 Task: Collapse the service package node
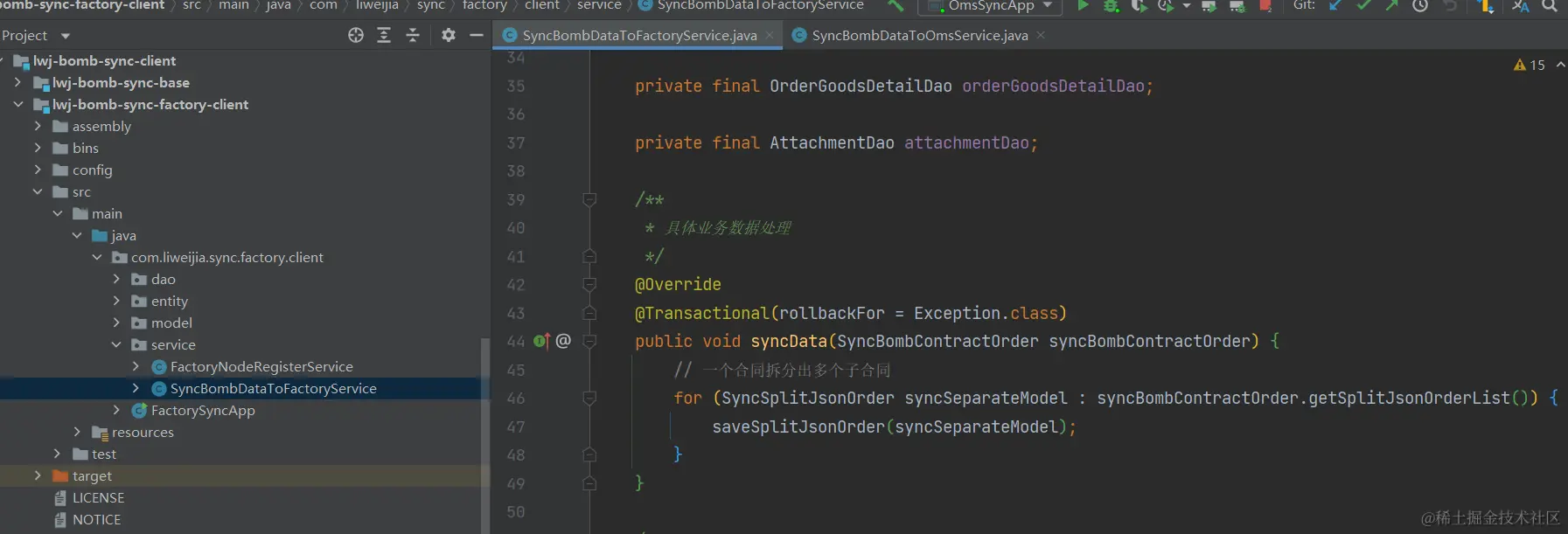(116, 344)
